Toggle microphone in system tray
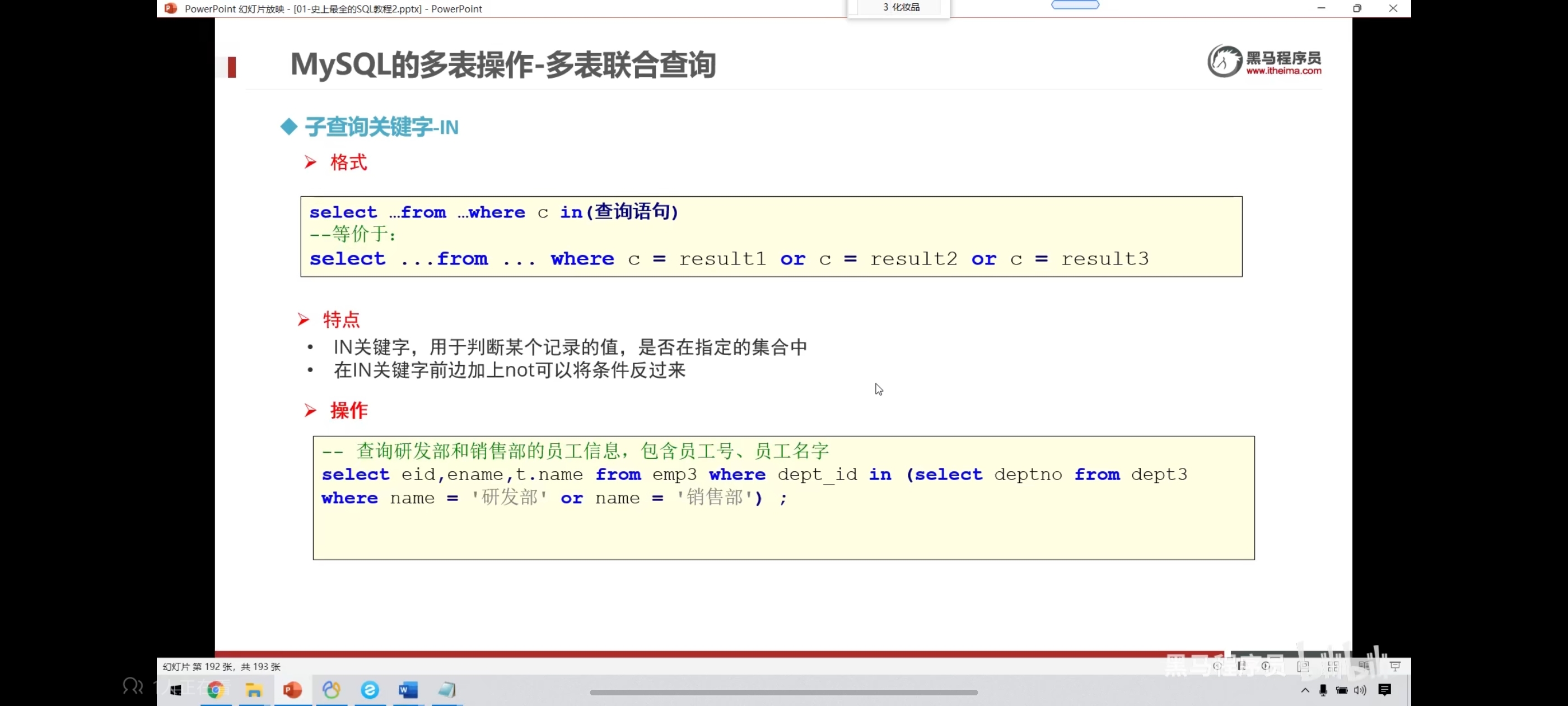The image size is (1568, 706). [1323, 690]
